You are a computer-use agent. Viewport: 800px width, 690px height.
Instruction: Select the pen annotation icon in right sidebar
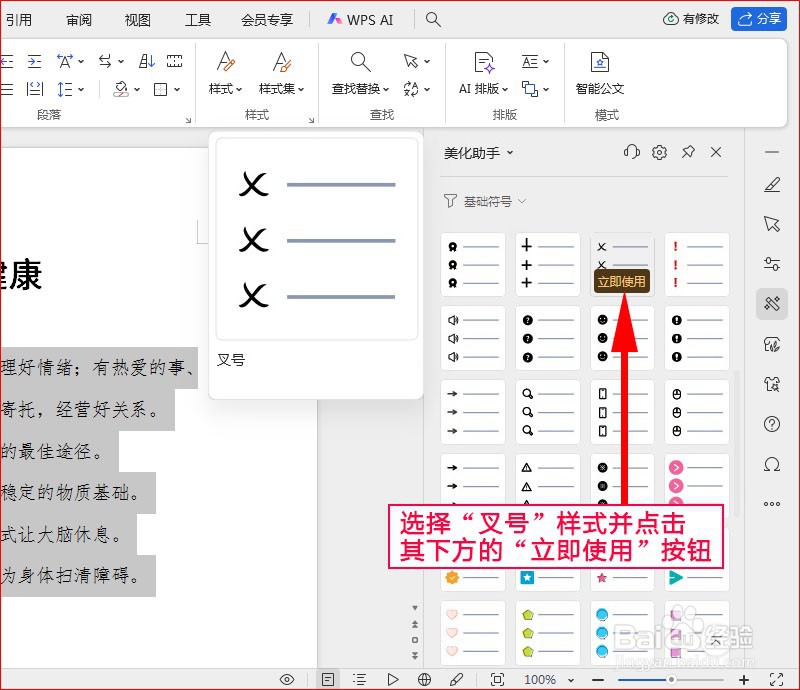coord(771,184)
